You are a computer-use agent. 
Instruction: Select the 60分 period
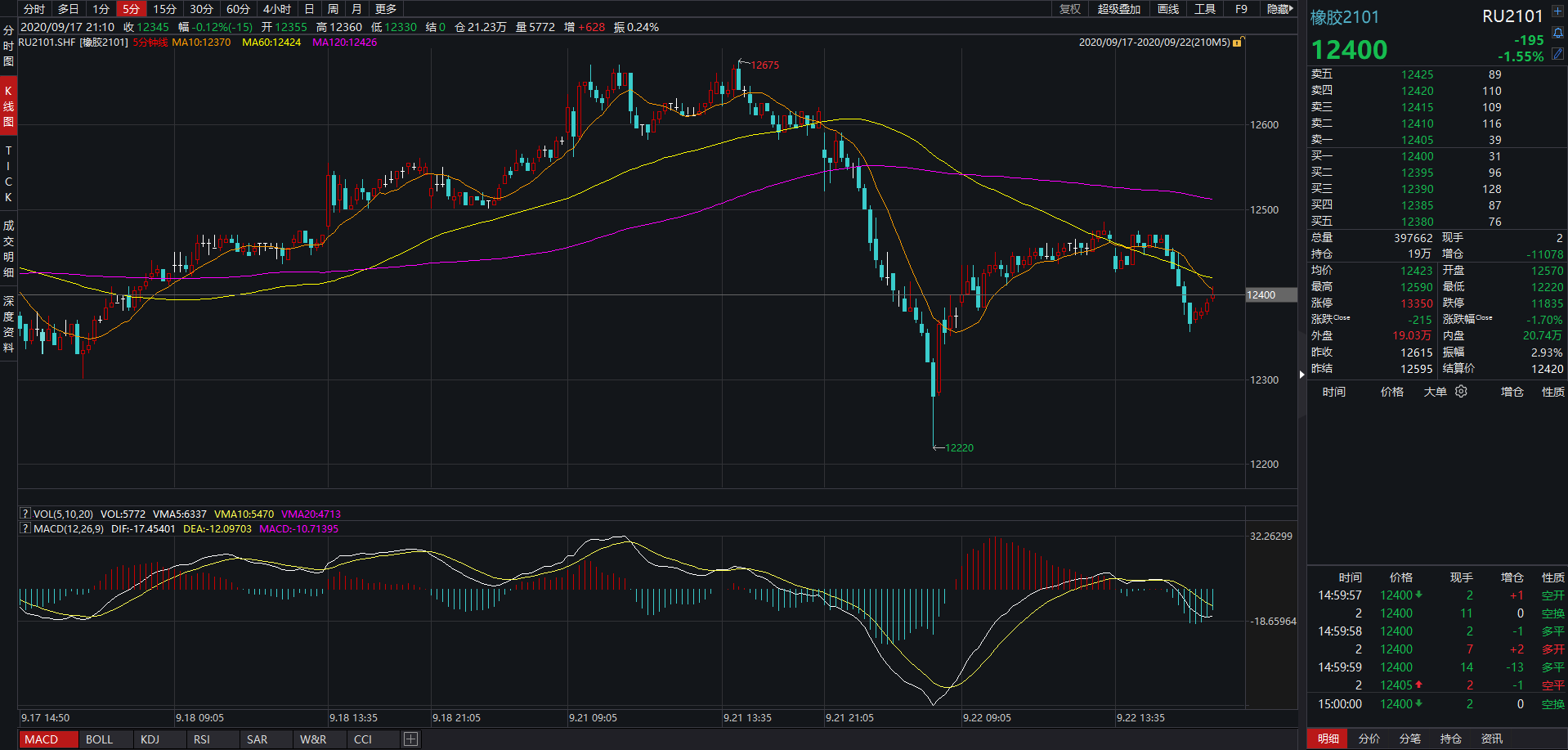point(238,9)
